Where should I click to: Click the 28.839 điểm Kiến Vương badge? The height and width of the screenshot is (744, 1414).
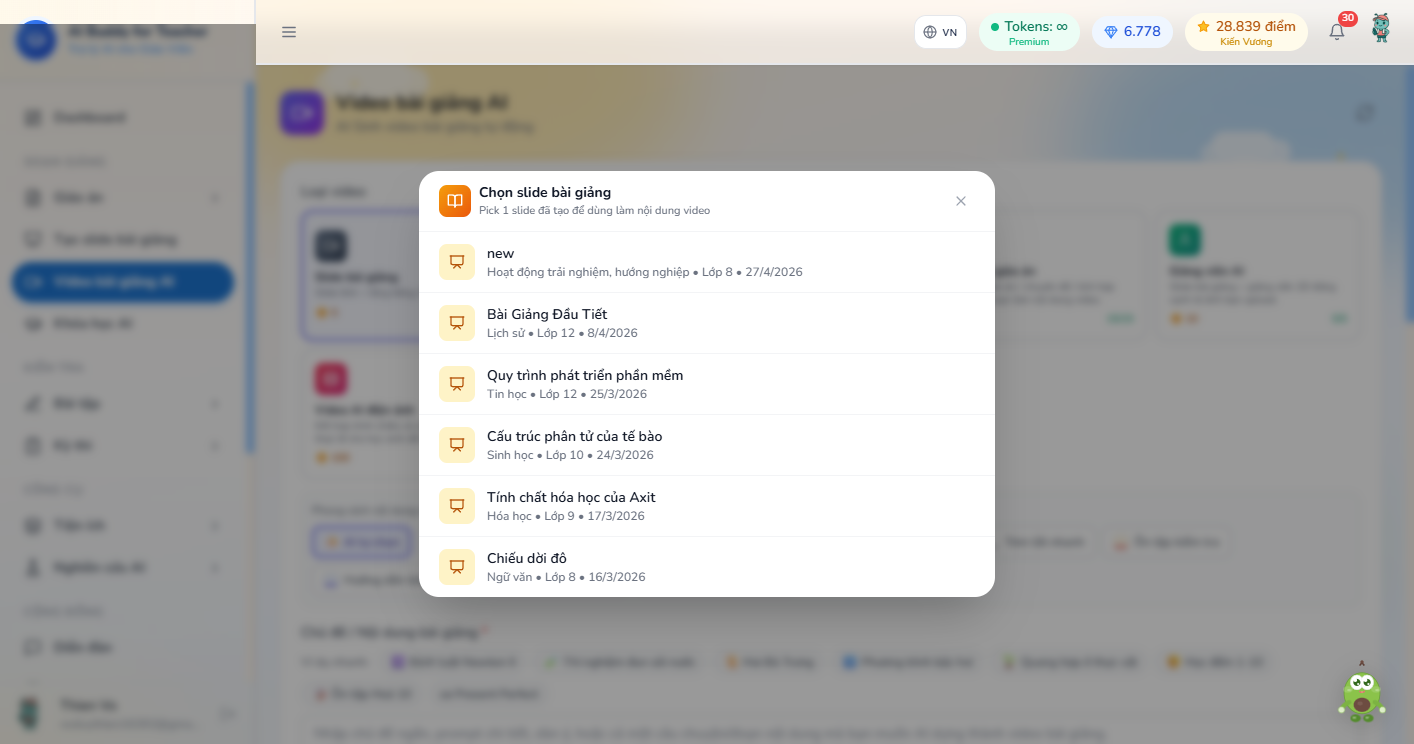pos(1246,32)
